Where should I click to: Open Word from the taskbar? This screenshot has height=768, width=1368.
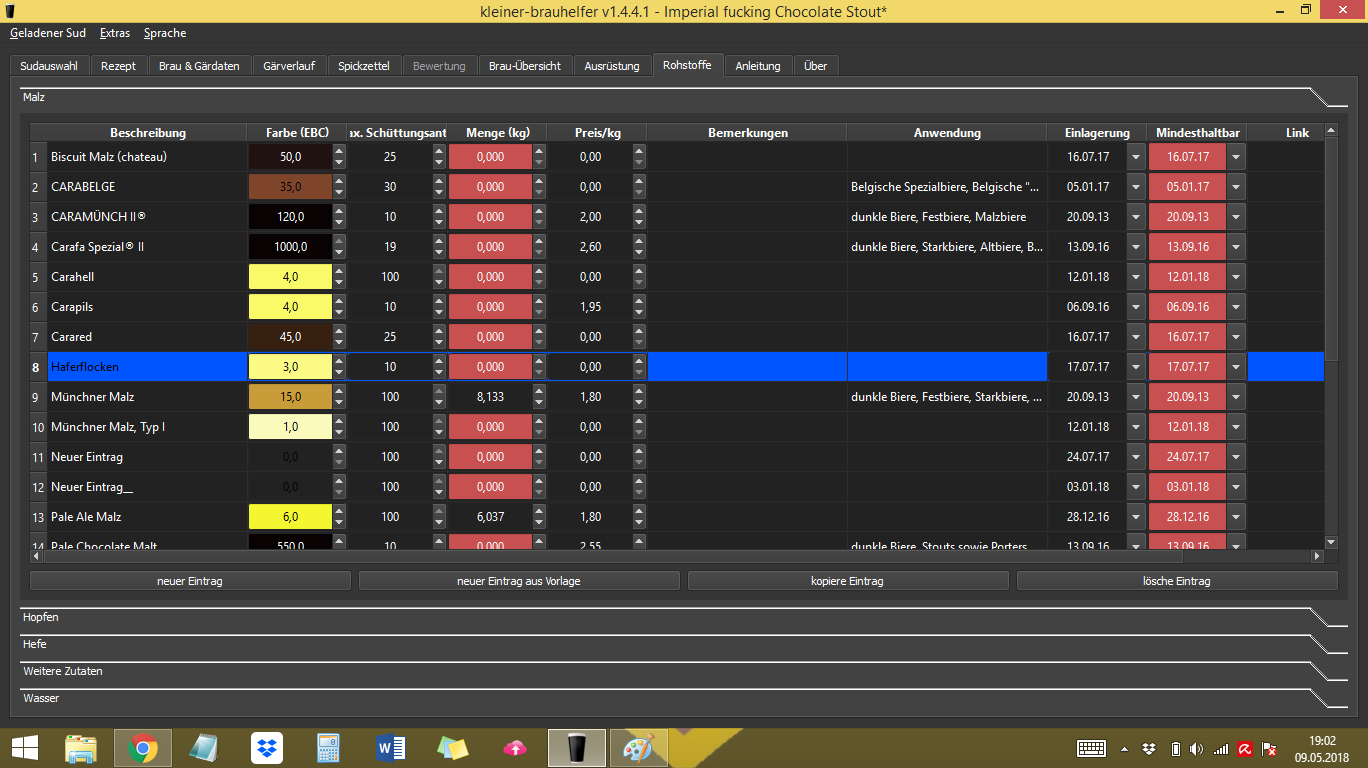click(x=390, y=748)
